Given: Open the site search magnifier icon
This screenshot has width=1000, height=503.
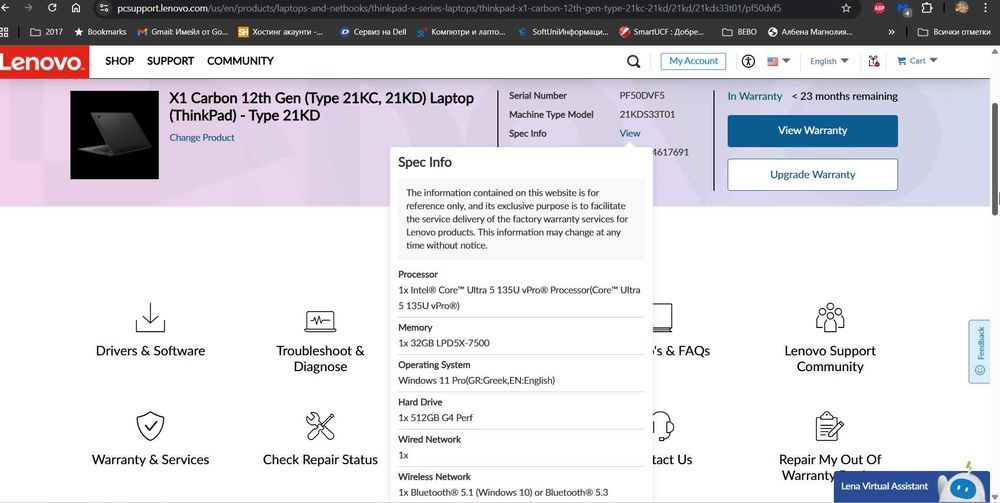Looking at the screenshot, I should click(x=633, y=61).
